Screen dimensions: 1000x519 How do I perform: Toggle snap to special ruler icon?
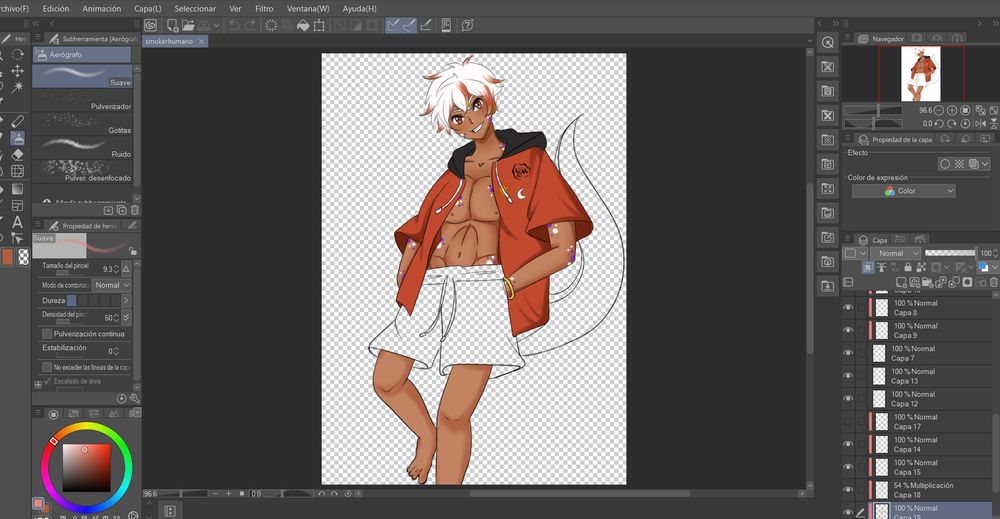[x=409, y=26]
